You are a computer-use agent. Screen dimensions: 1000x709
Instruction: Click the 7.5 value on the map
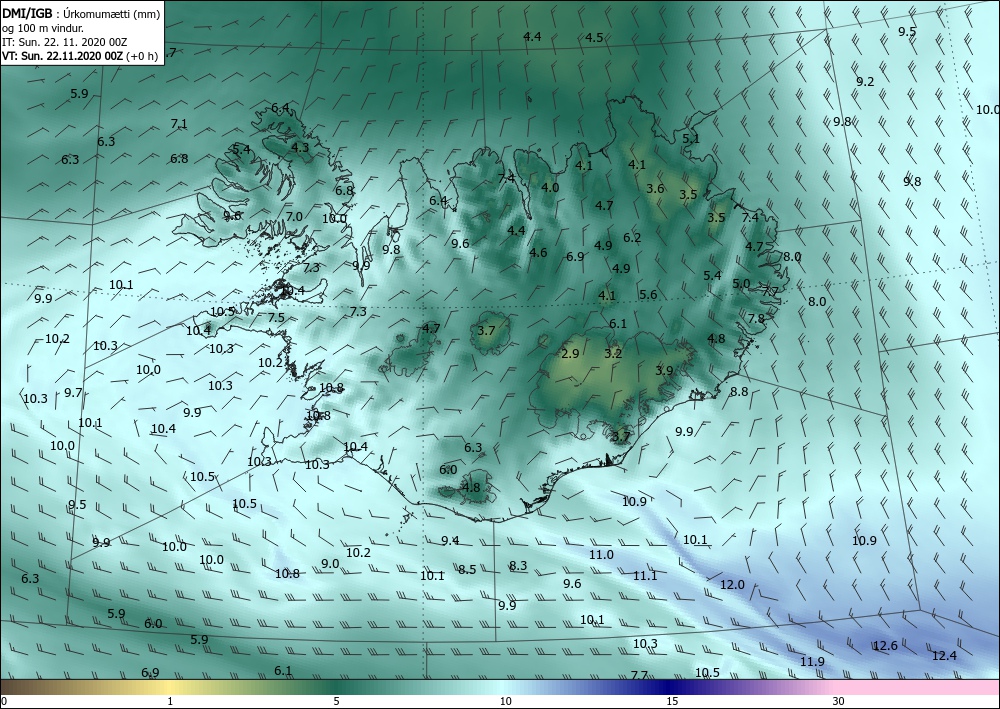pyautogui.click(x=276, y=318)
